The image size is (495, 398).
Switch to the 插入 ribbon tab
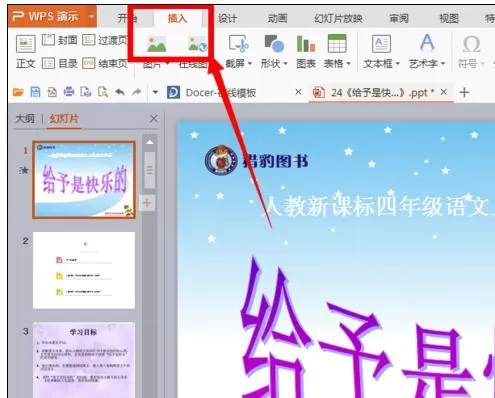click(177, 18)
